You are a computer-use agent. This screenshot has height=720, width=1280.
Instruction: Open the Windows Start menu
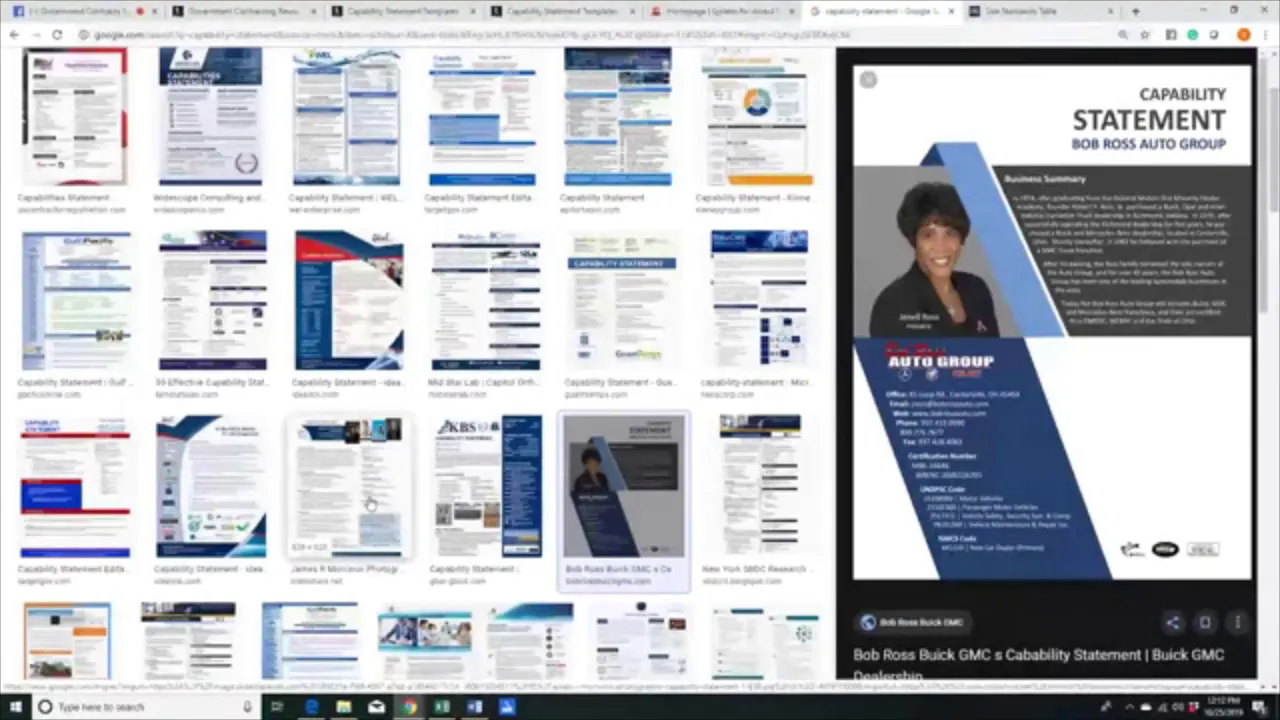pos(17,707)
